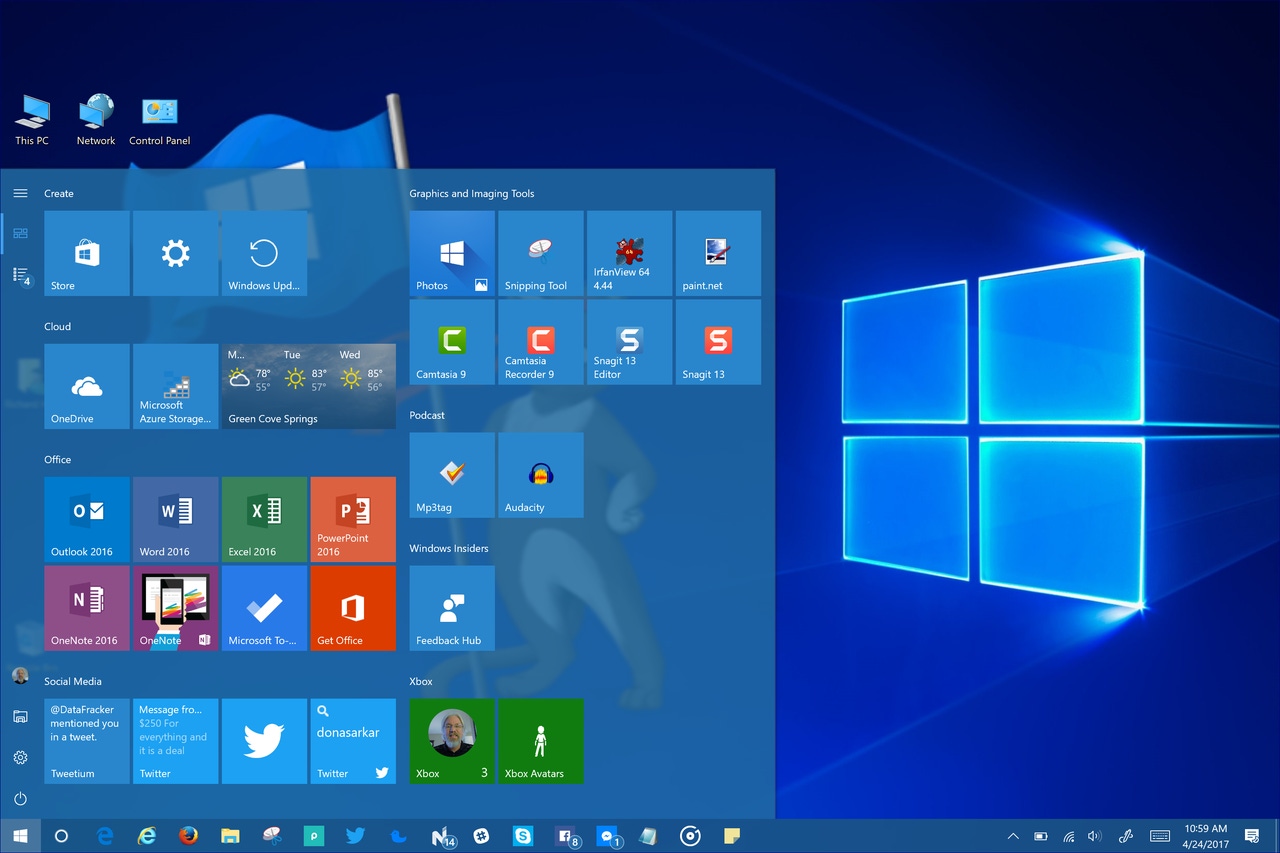Open the recently added apps list

pos(20,275)
